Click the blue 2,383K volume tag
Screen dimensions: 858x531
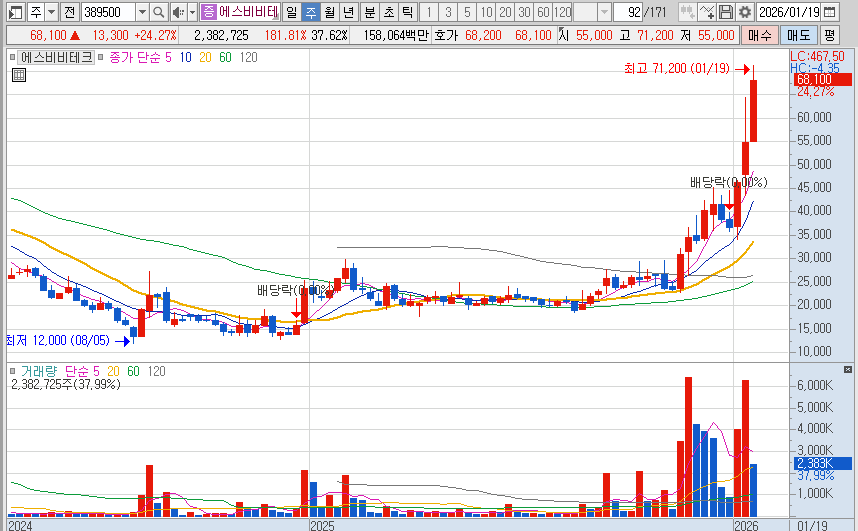[822, 463]
